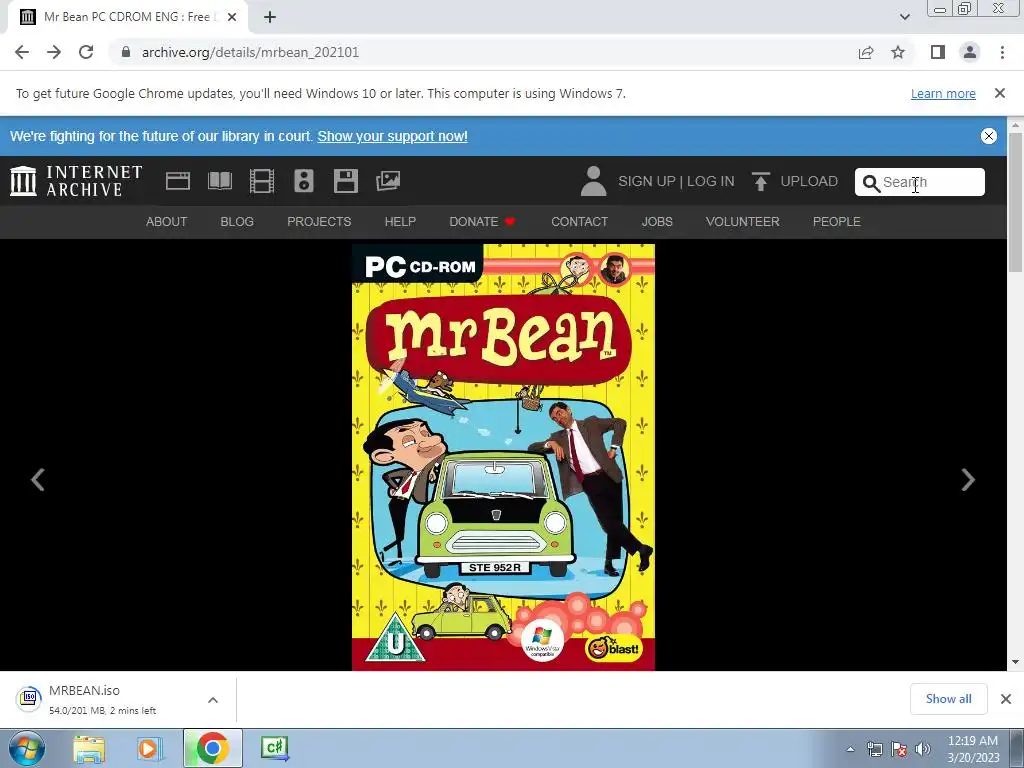
Task: Click the Share this page icon
Action: click(866, 52)
